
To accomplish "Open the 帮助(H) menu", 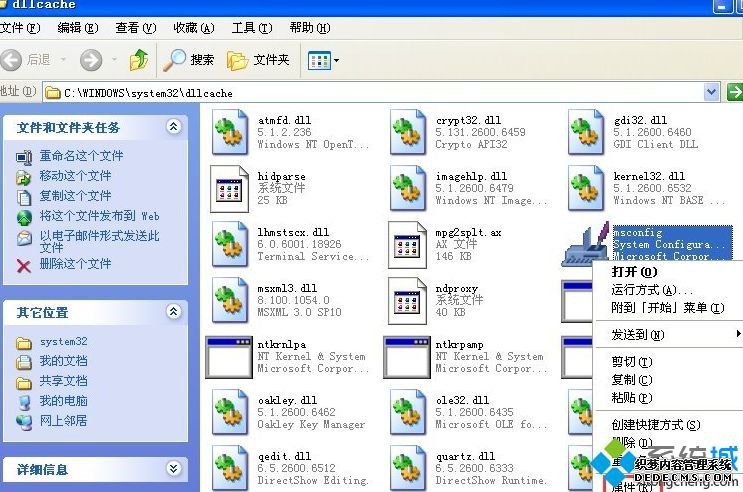I will tap(310, 28).
